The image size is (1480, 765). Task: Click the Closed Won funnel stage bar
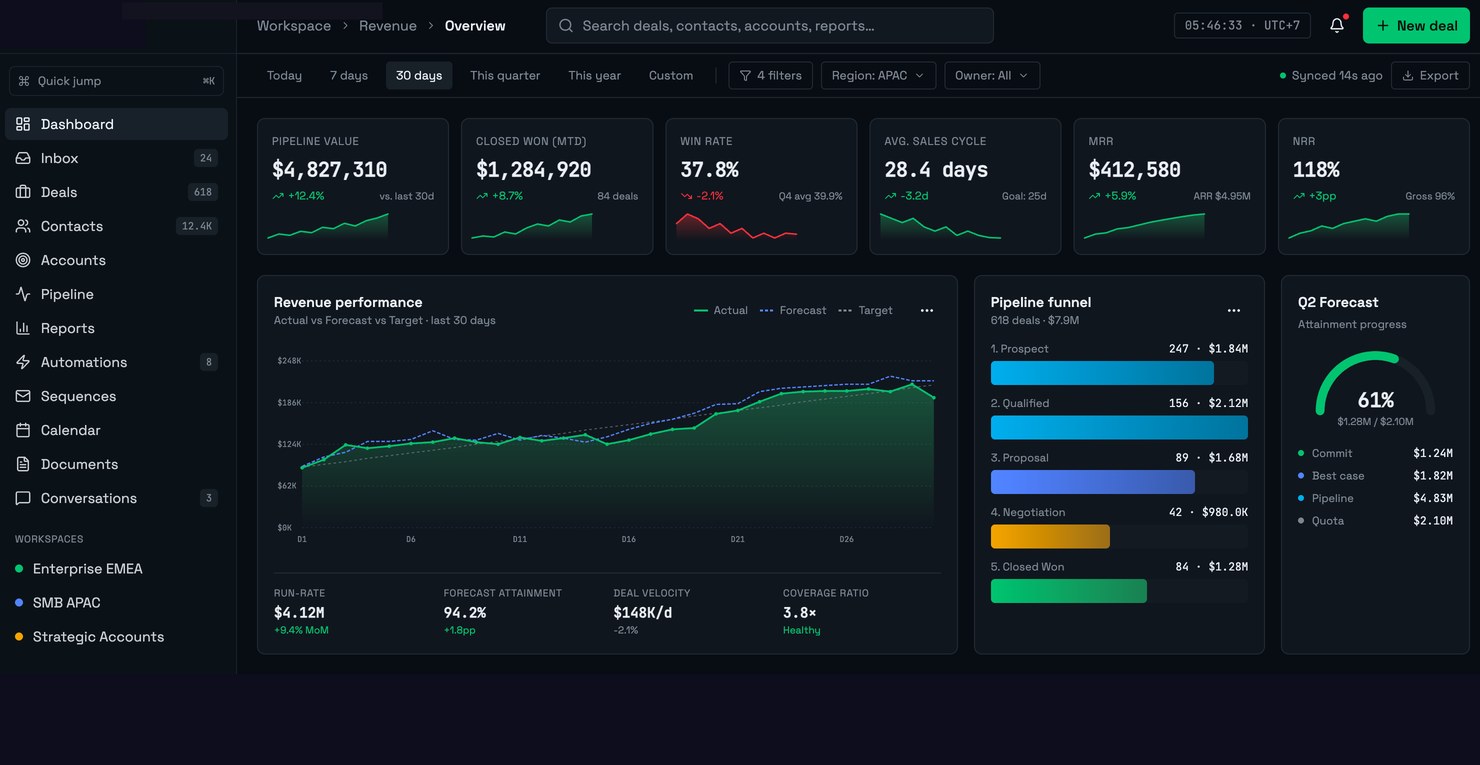click(1069, 591)
